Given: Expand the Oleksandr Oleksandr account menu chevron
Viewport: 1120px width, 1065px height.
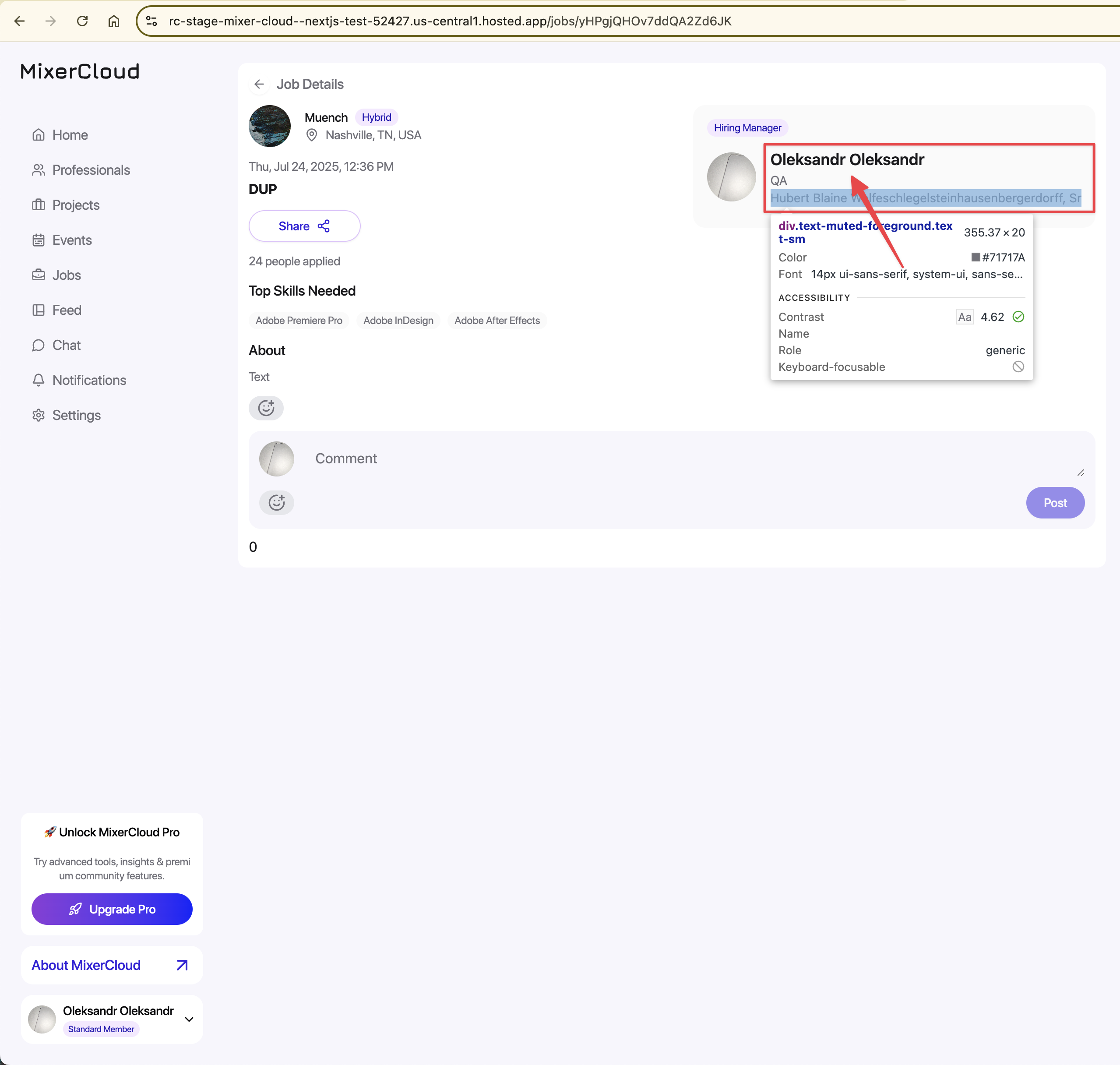Looking at the screenshot, I should click(x=189, y=1019).
